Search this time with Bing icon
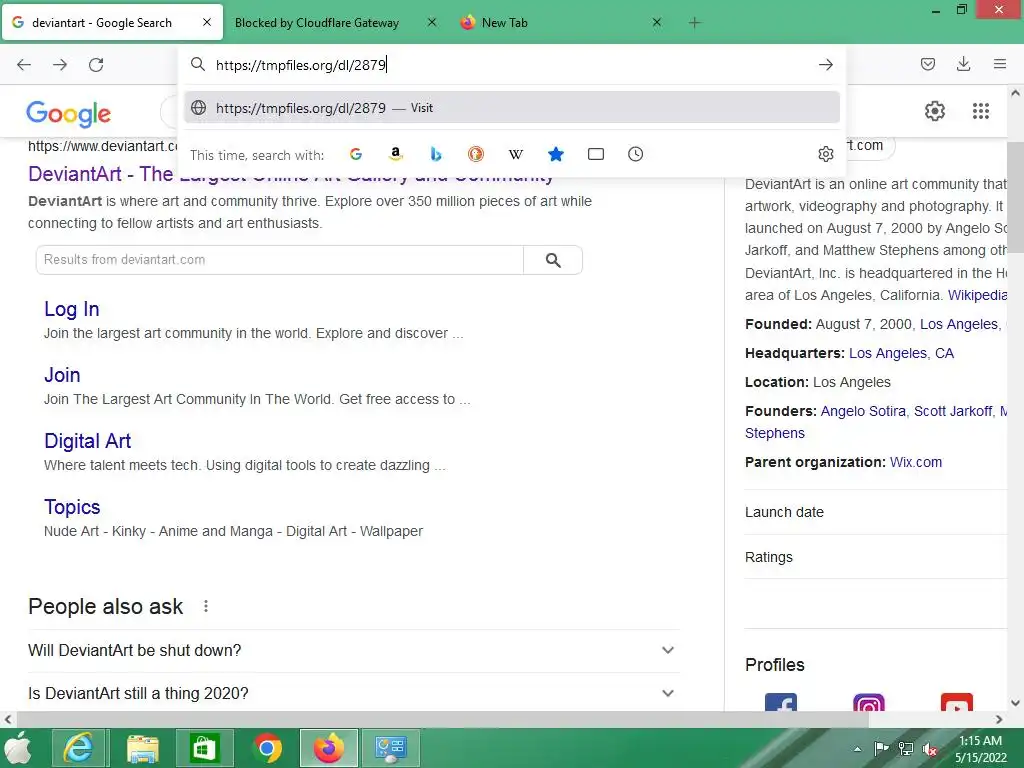 pyautogui.click(x=436, y=154)
